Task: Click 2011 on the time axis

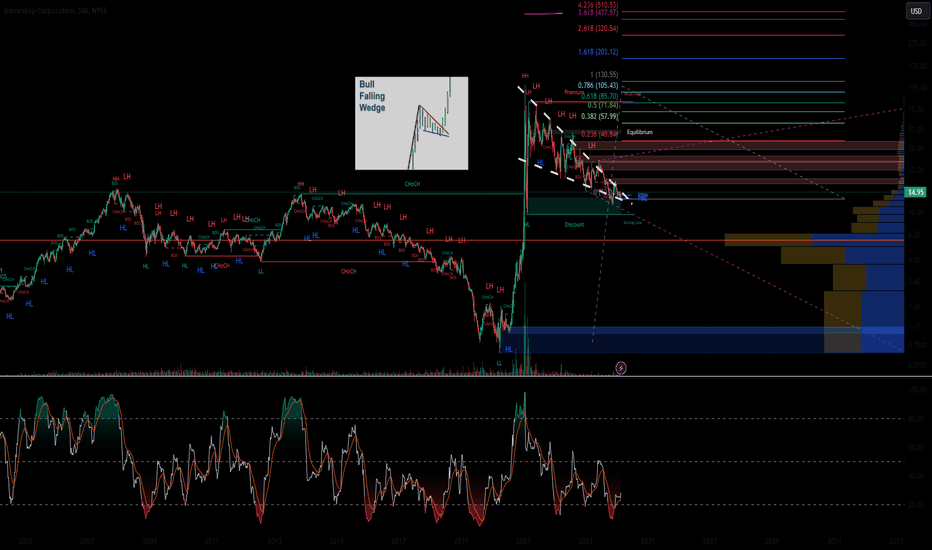Action: (x=212, y=541)
